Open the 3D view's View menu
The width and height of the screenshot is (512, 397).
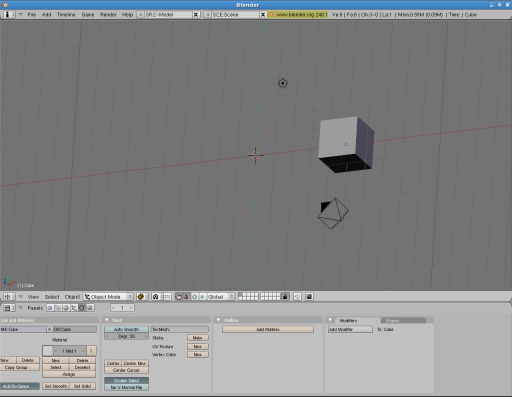[x=33, y=297]
